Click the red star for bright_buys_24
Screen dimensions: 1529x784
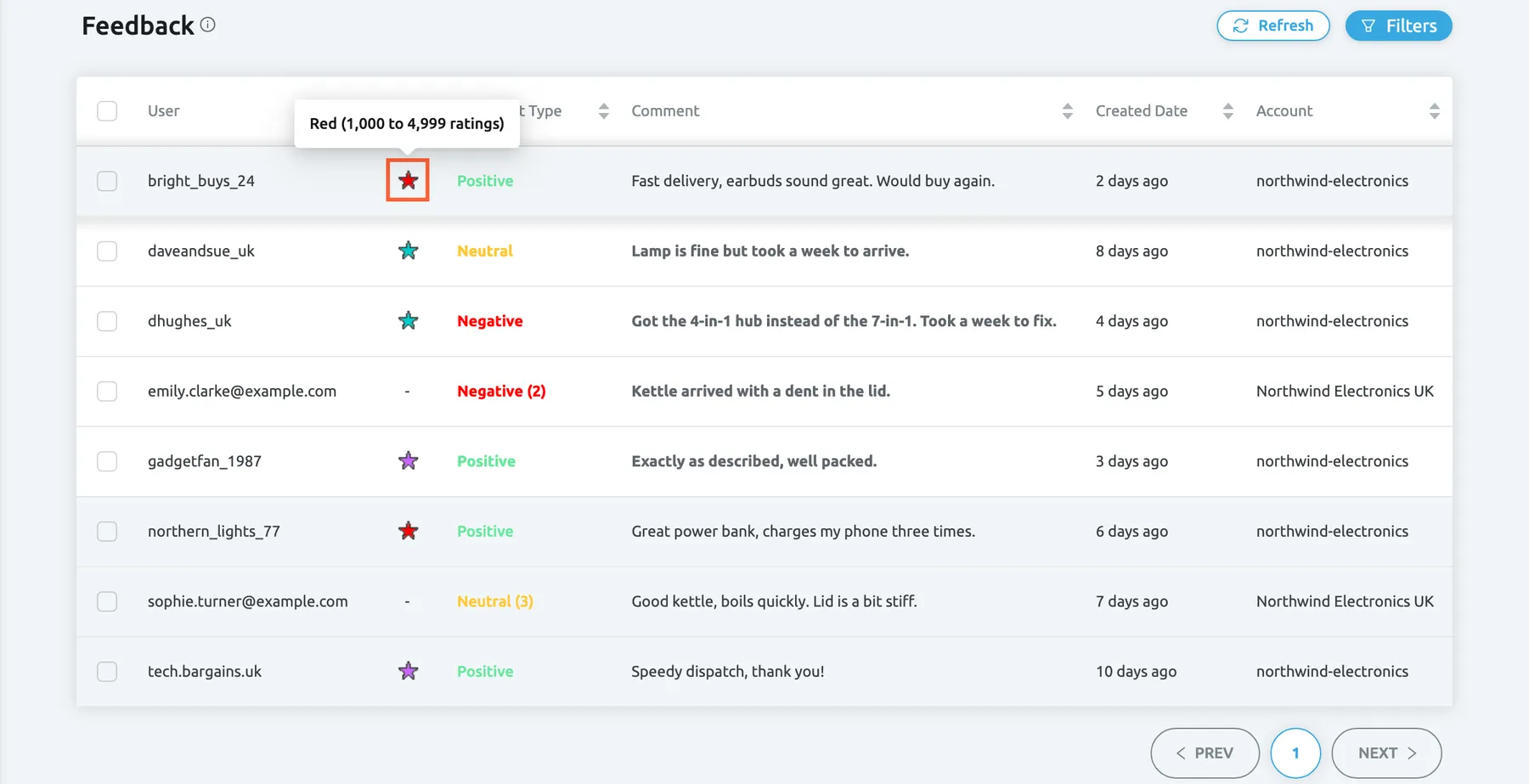point(408,180)
